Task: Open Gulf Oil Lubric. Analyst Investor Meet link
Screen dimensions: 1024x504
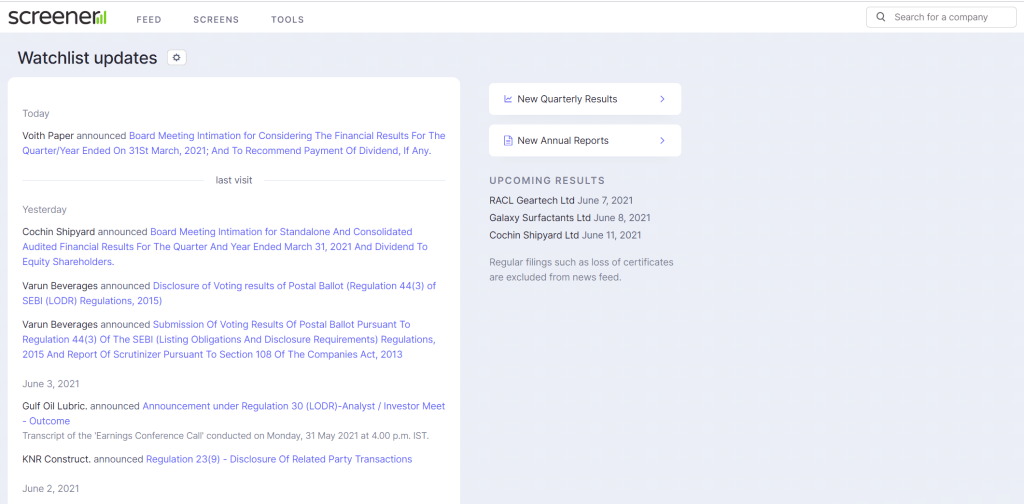Action: [293, 406]
